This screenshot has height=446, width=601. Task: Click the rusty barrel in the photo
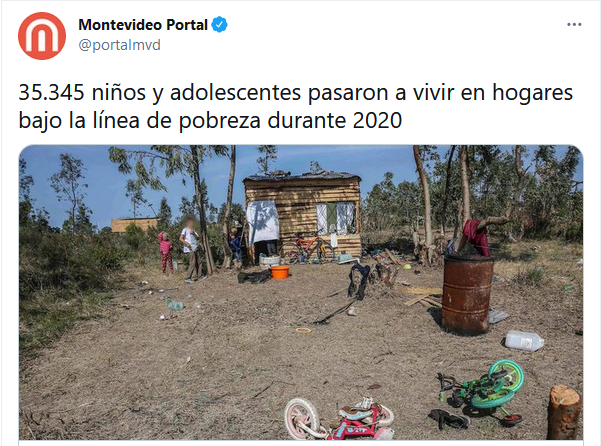click(x=466, y=294)
